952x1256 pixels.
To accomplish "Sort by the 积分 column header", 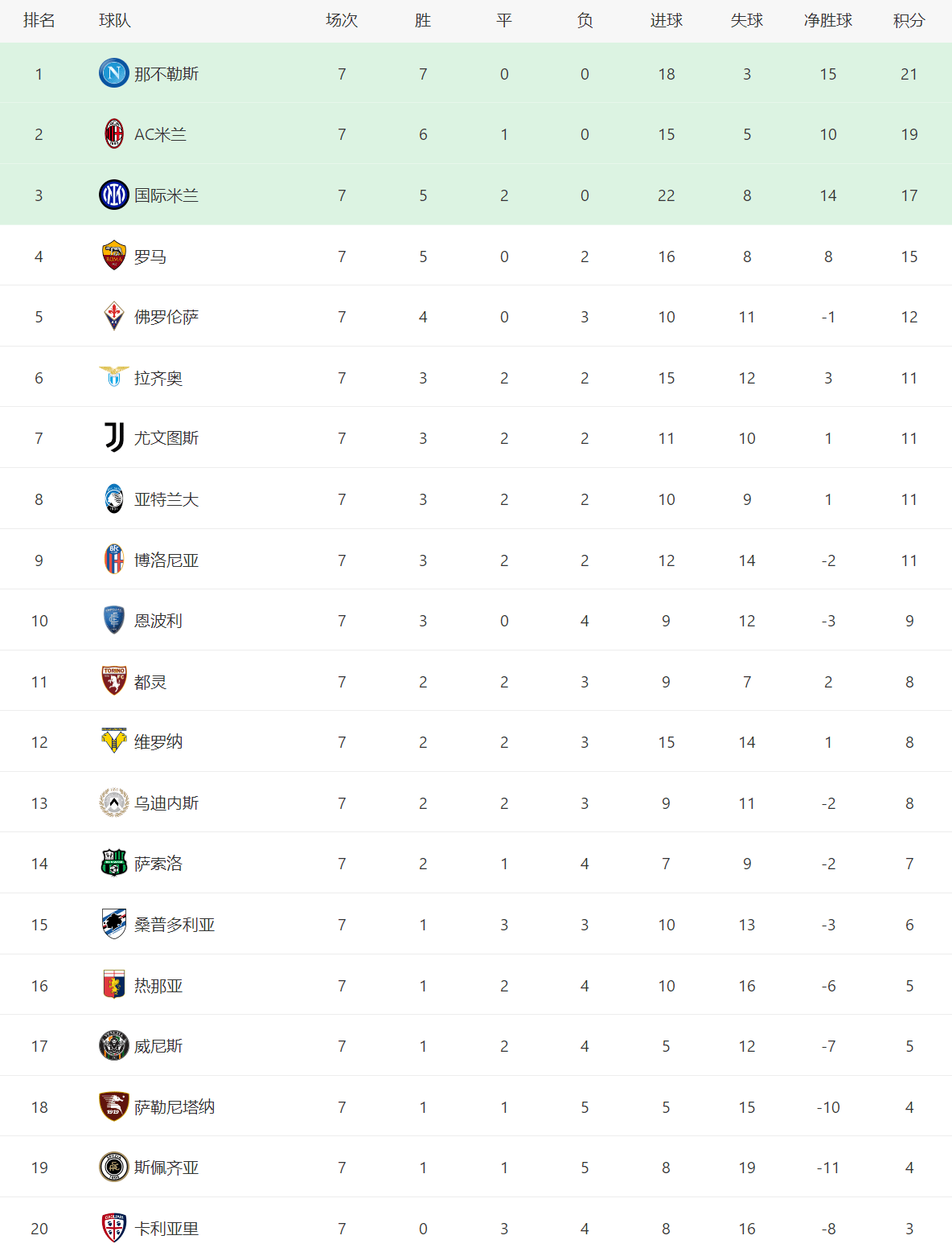I will click(909, 21).
